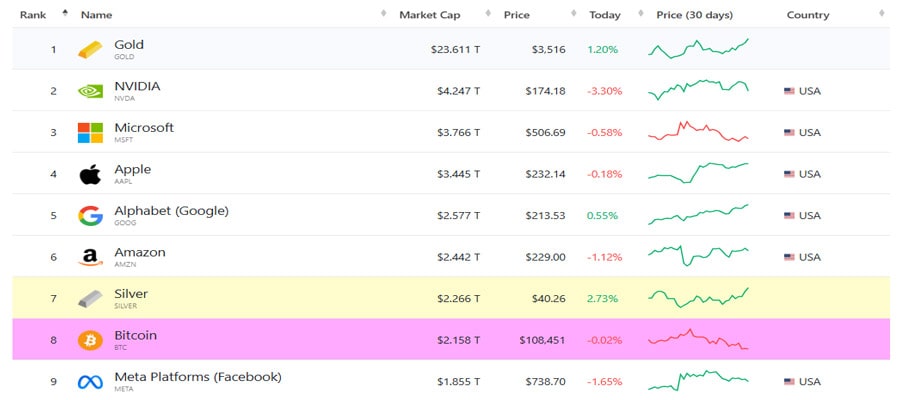900x400 pixels.
Task: Click the Meta Platforms logo icon
Action: click(x=90, y=382)
